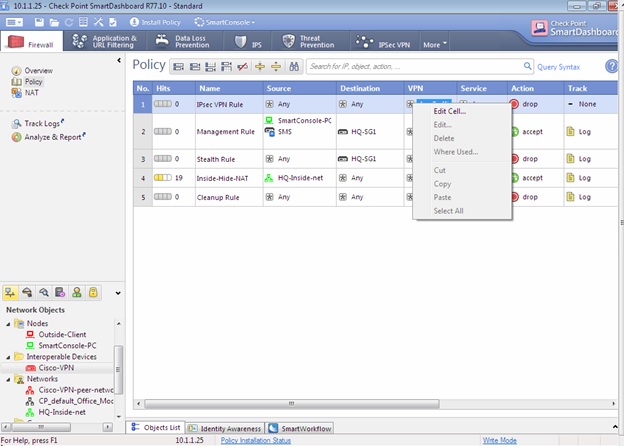Image resolution: width=624 pixels, height=446 pixels.
Task: Click the Delete rule icon with red slash
Action: coord(242,66)
